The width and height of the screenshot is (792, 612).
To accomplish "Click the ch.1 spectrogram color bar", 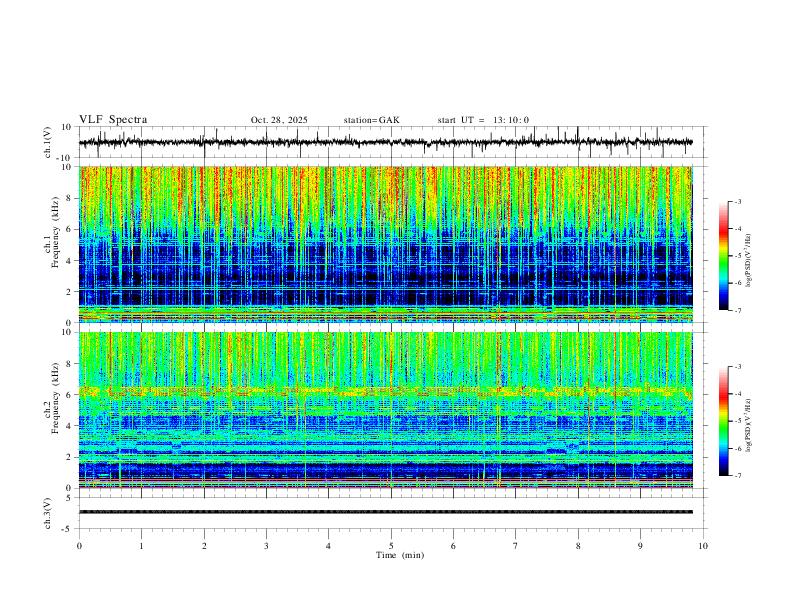I will (724, 256).
